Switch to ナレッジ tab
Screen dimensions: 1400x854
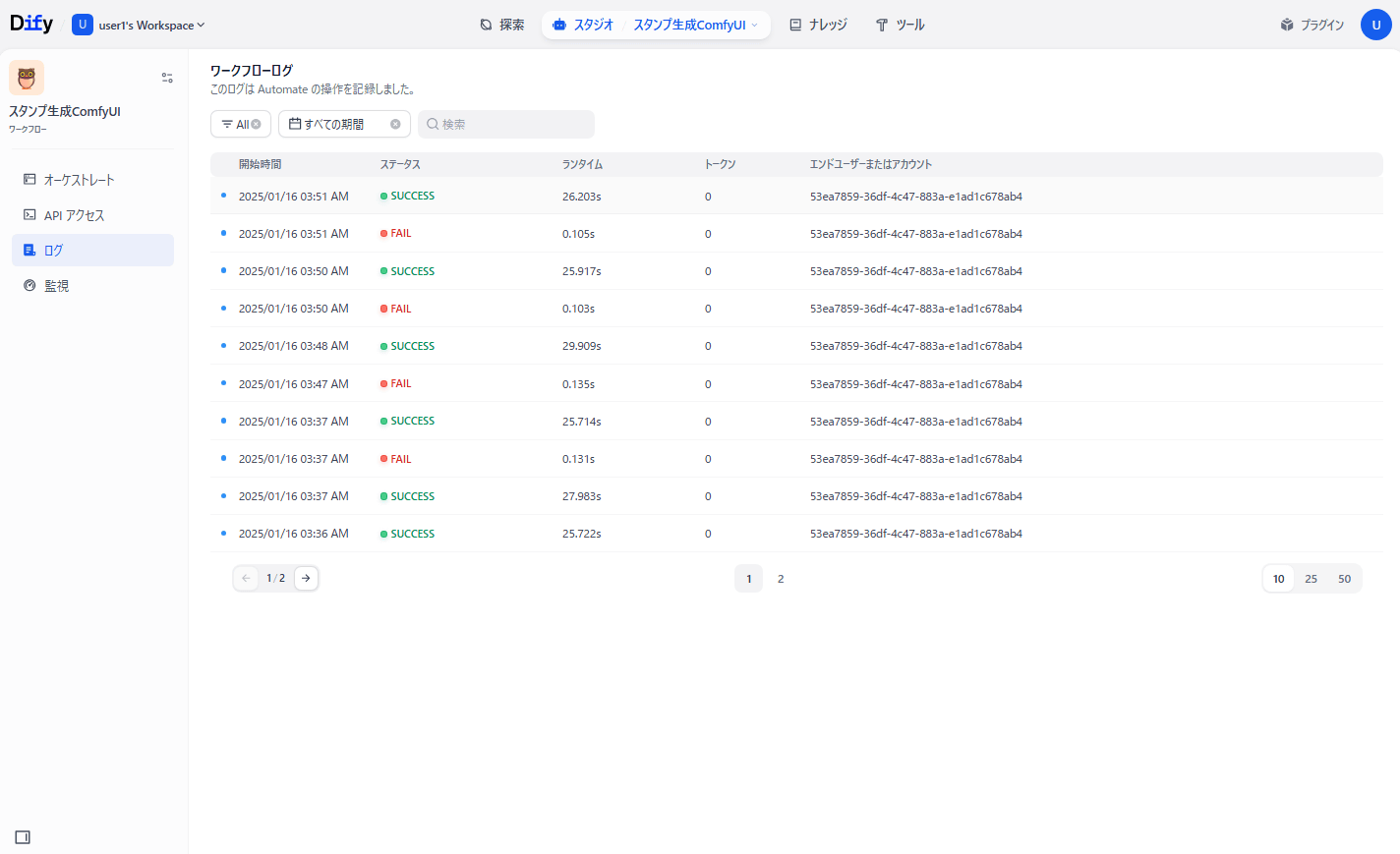[x=818, y=25]
